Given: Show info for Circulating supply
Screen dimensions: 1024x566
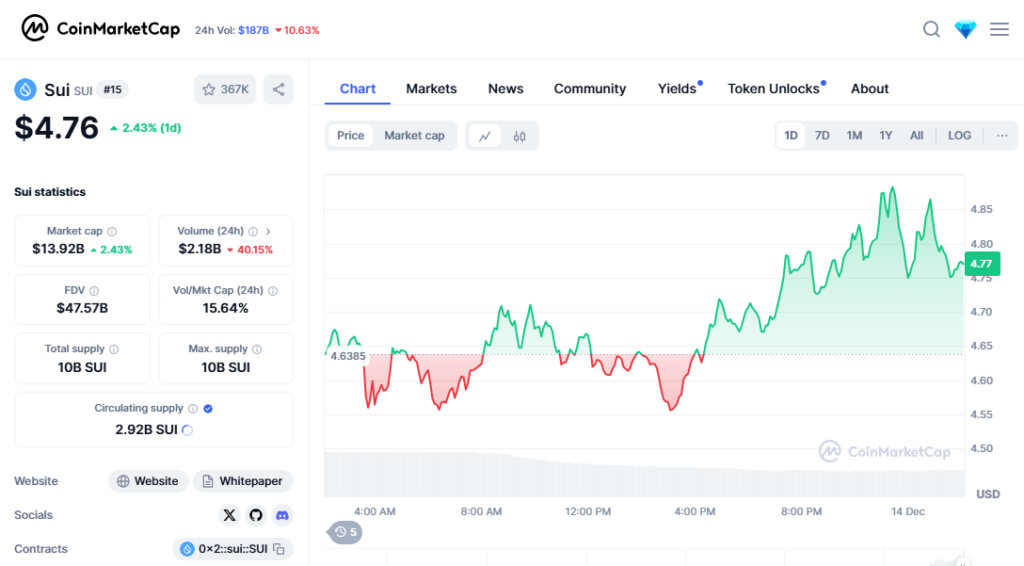Looking at the screenshot, I should 193,409.
